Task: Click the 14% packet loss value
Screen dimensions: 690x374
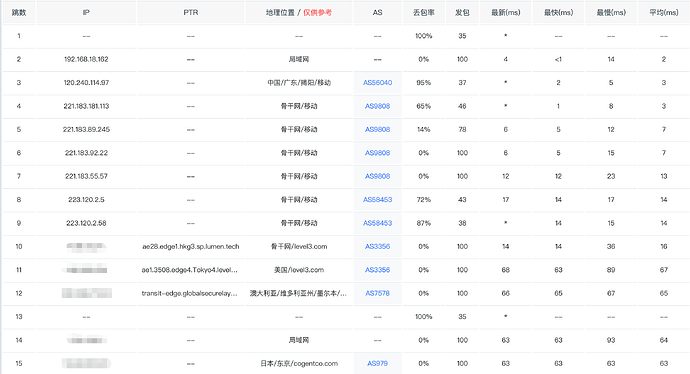Action: (423, 129)
